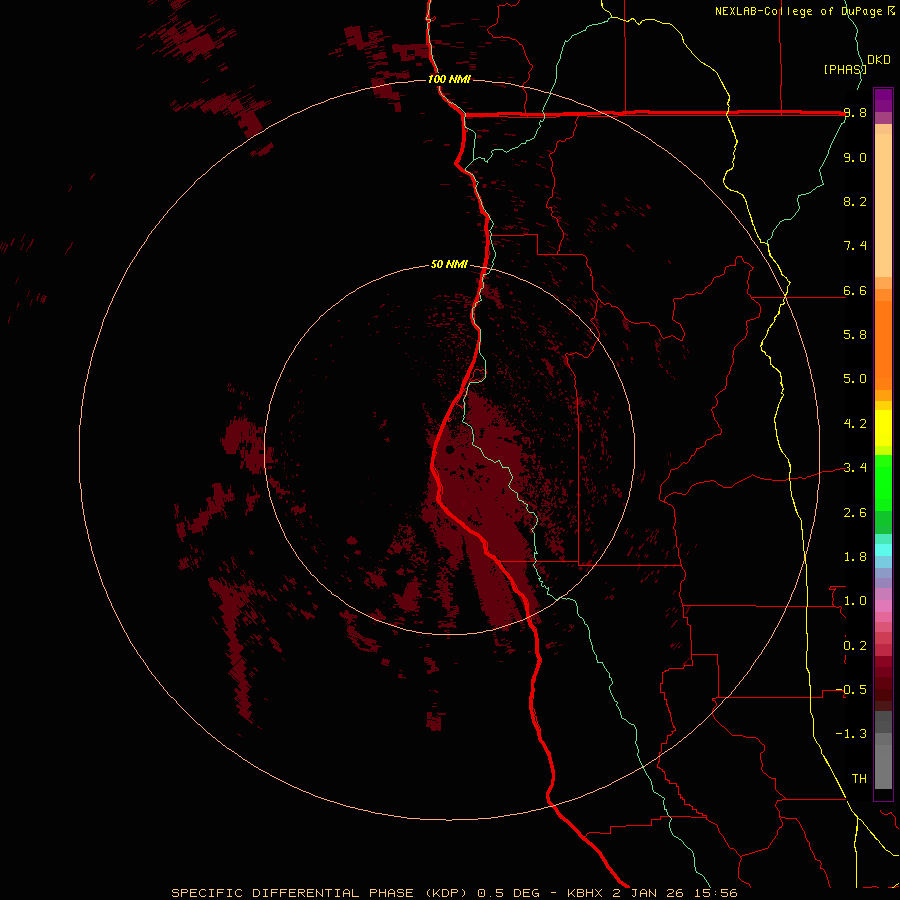Image resolution: width=900 pixels, height=900 pixels.
Task: Select the 7.4 value on the color scale
Action: click(x=855, y=246)
